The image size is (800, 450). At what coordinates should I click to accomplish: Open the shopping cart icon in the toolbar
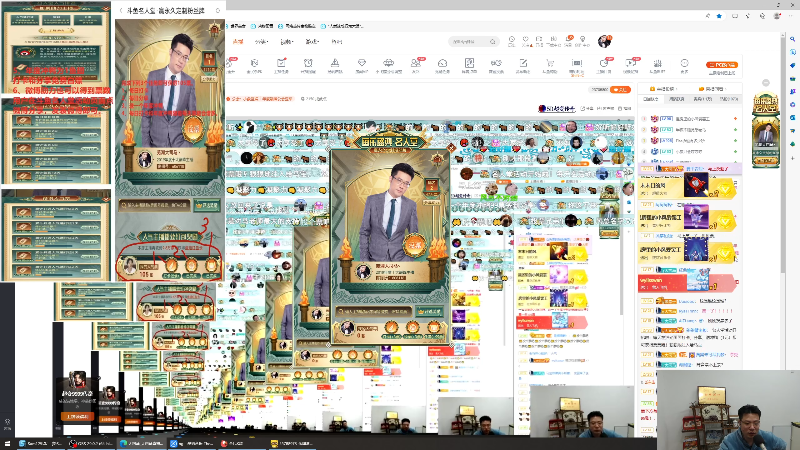(549, 63)
